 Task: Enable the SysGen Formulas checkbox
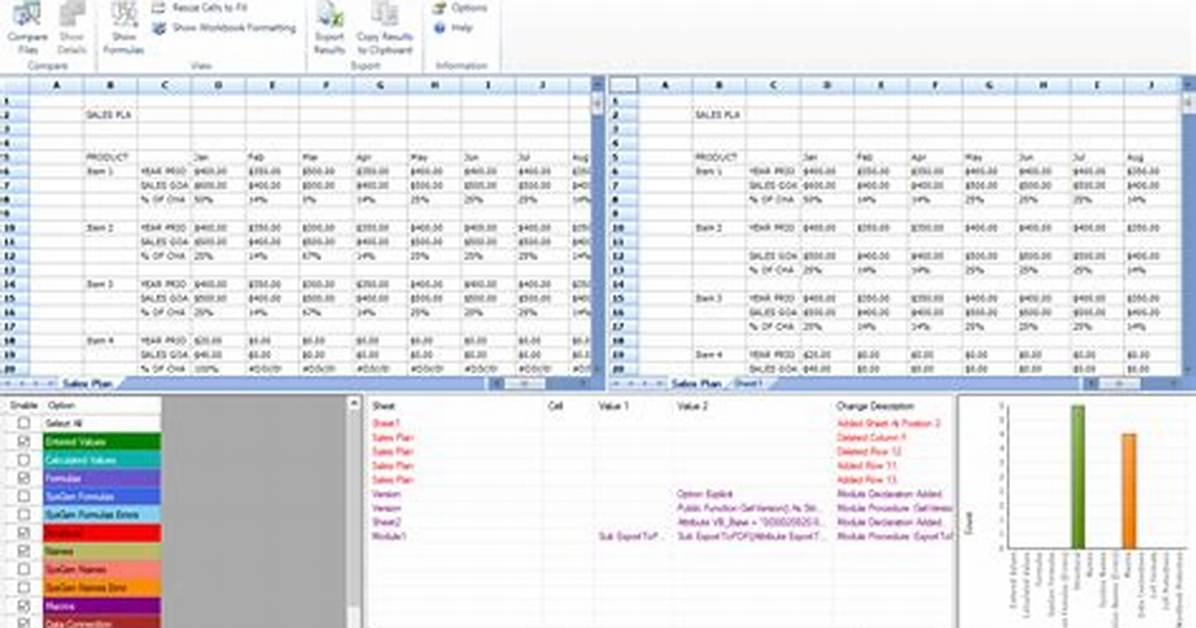24,496
